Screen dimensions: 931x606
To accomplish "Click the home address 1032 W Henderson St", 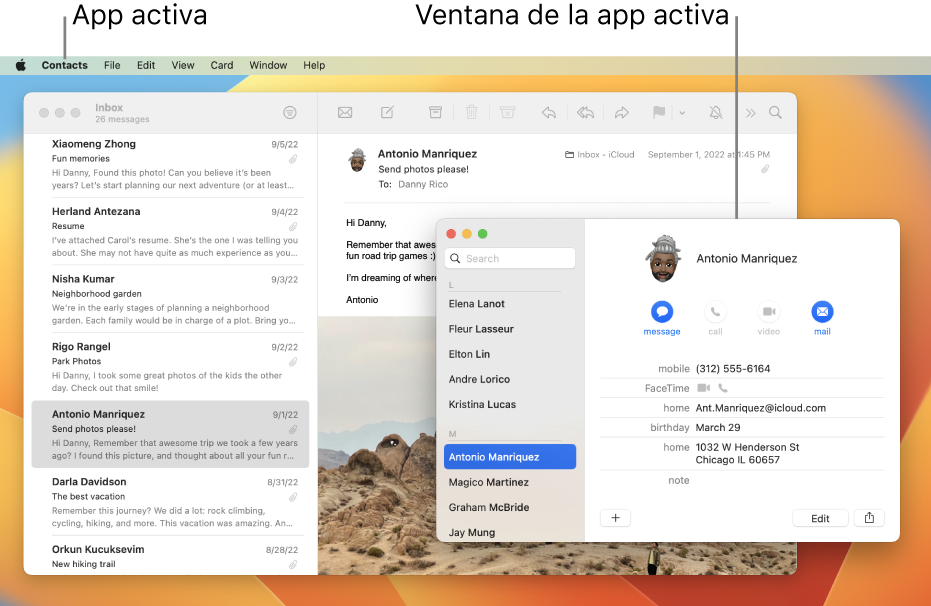I will click(x=748, y=453).
